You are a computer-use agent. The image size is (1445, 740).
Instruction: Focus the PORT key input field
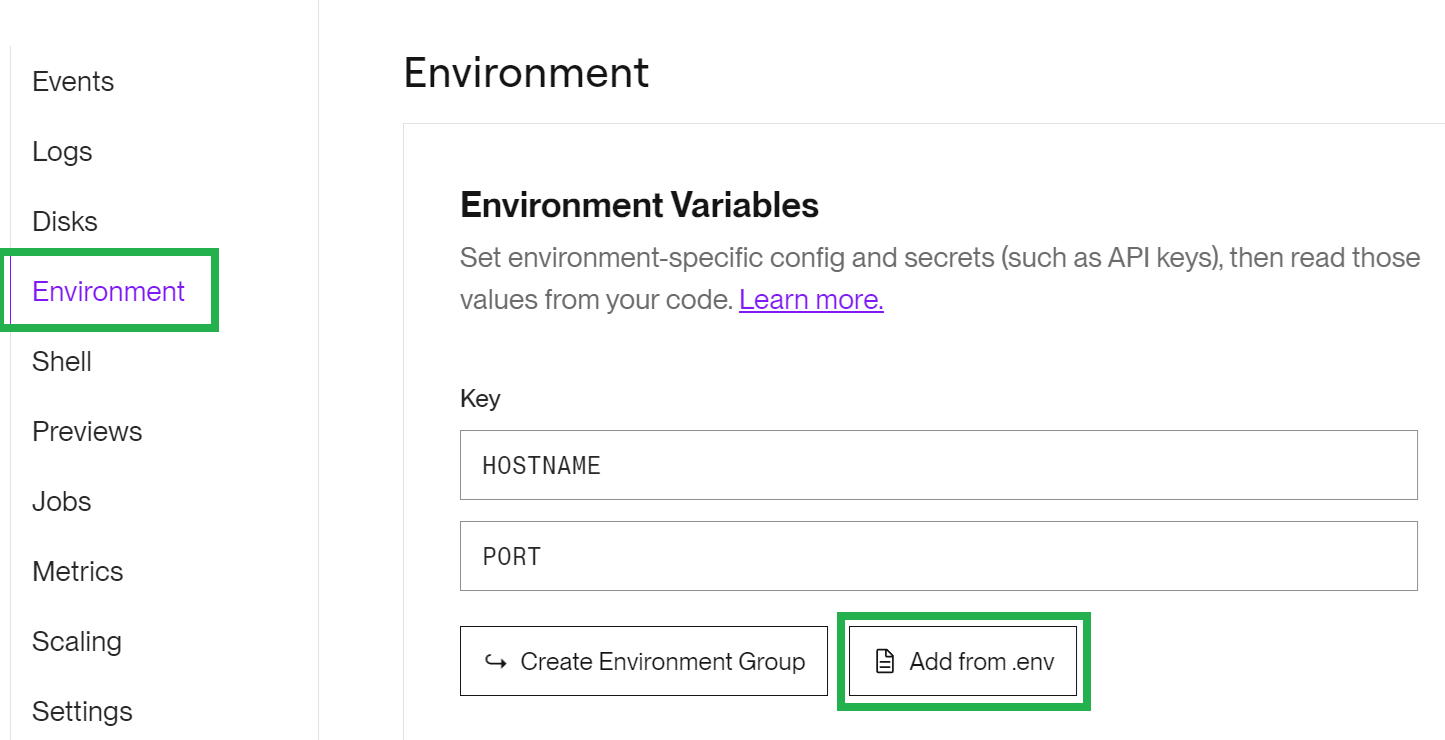click(x=938, y=556)
